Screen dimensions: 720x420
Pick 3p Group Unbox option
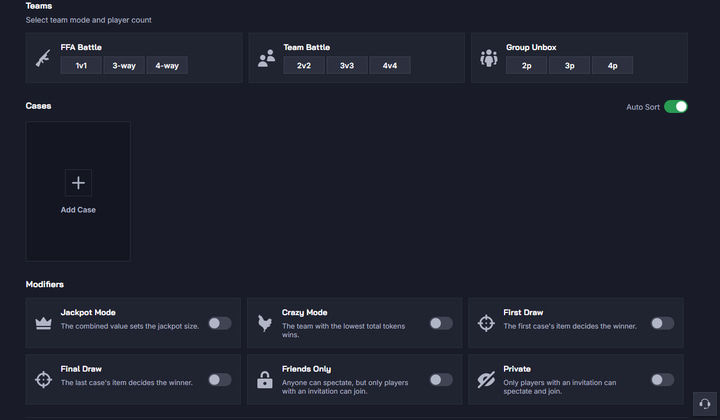point(569,66)
